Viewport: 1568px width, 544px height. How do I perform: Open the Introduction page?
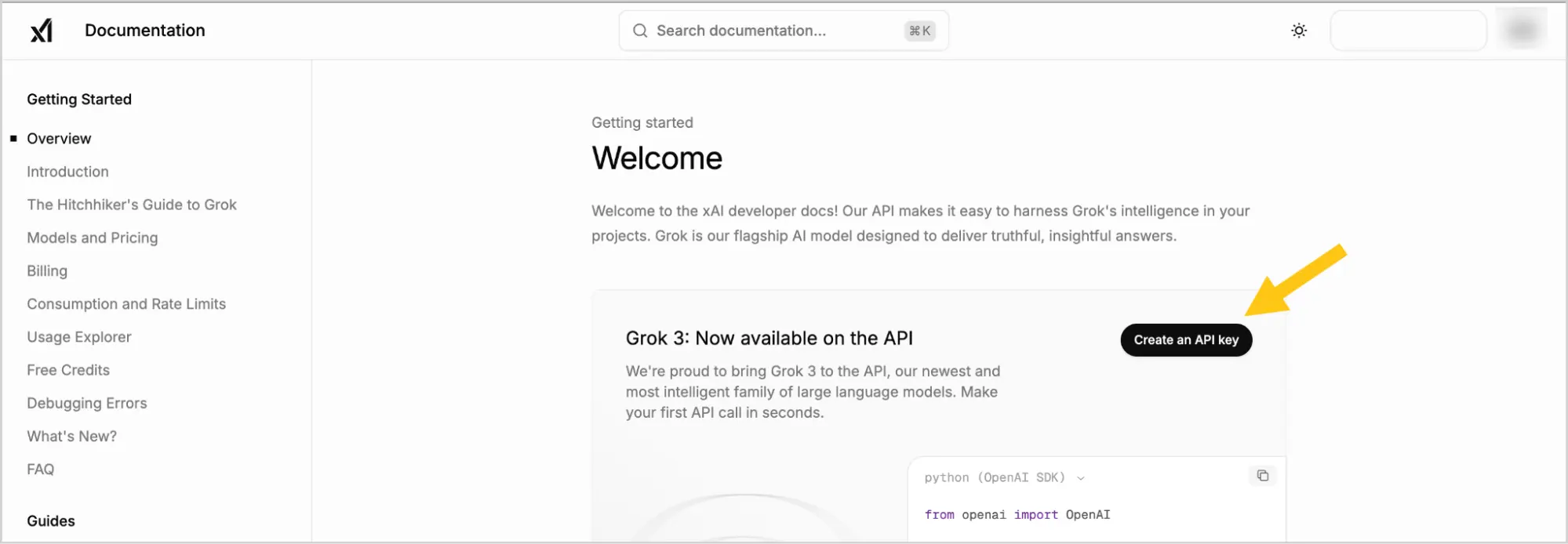[67, 172]
